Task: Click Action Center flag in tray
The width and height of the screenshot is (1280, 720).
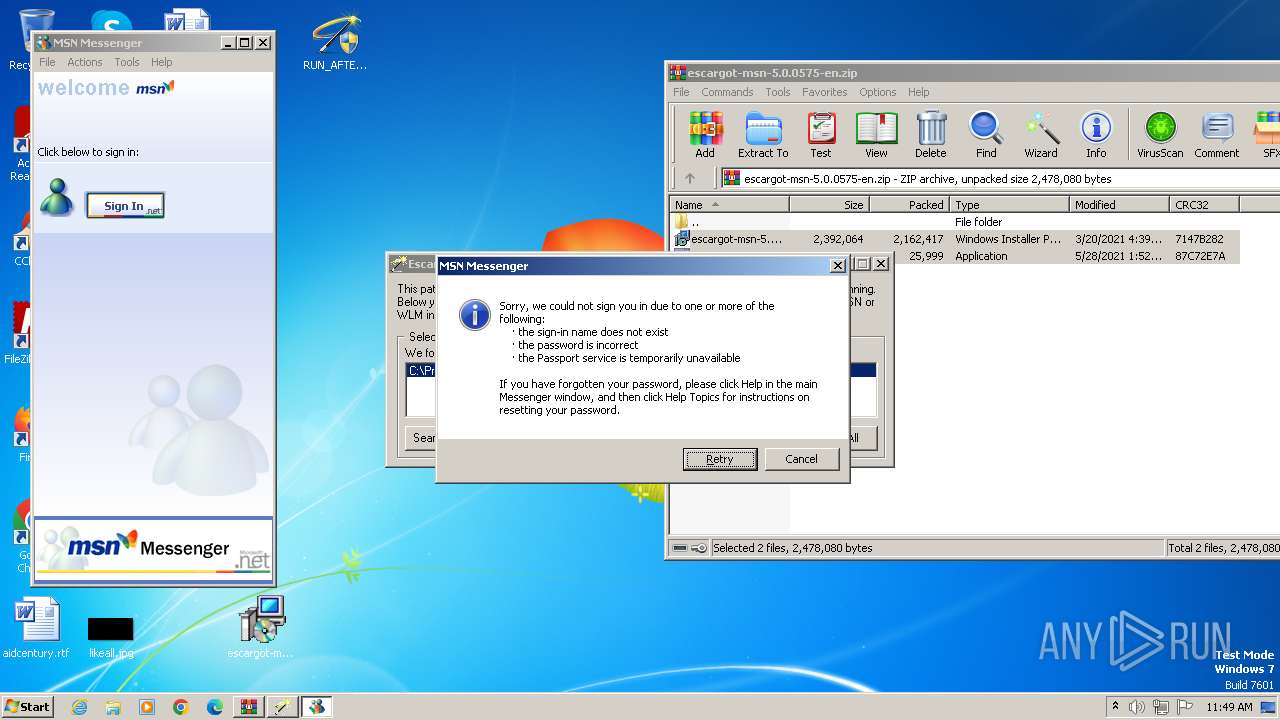Action: (1185, 707)
